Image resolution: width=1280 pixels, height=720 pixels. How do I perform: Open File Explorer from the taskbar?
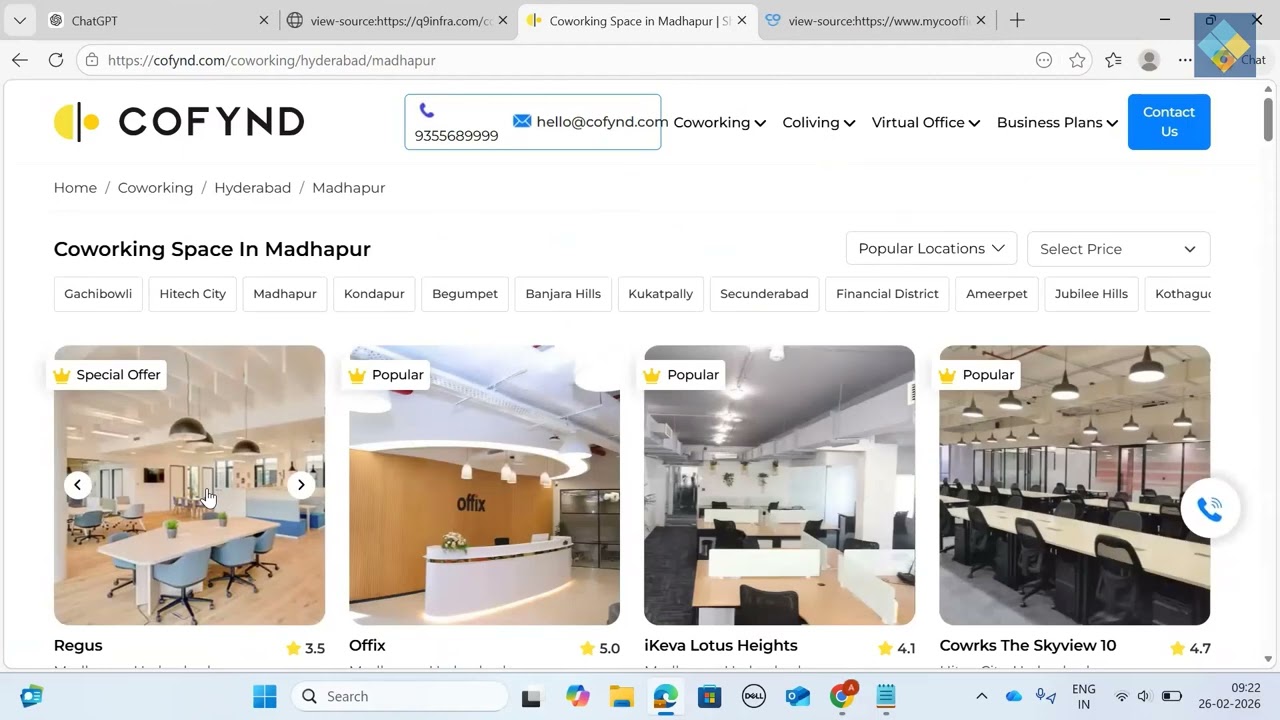click(x=621, y=696)
